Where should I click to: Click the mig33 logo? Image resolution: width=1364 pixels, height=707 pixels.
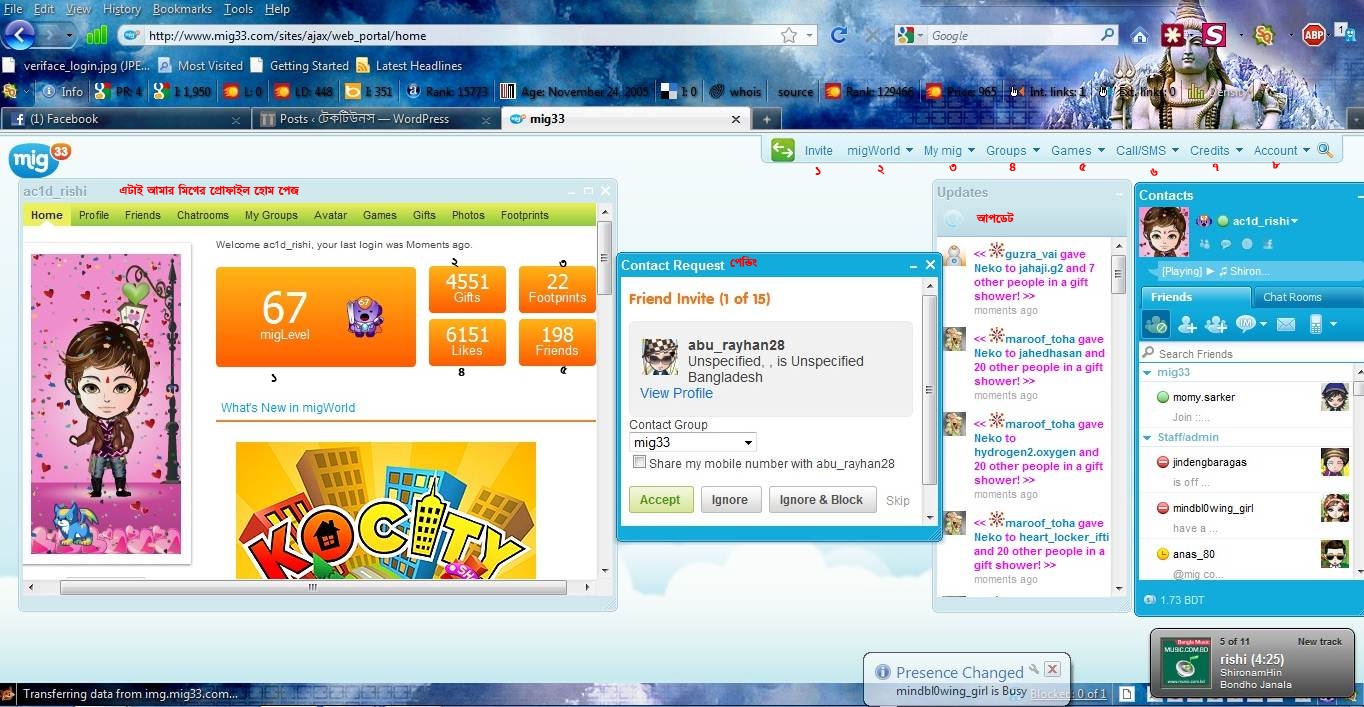tap(35, 160)
